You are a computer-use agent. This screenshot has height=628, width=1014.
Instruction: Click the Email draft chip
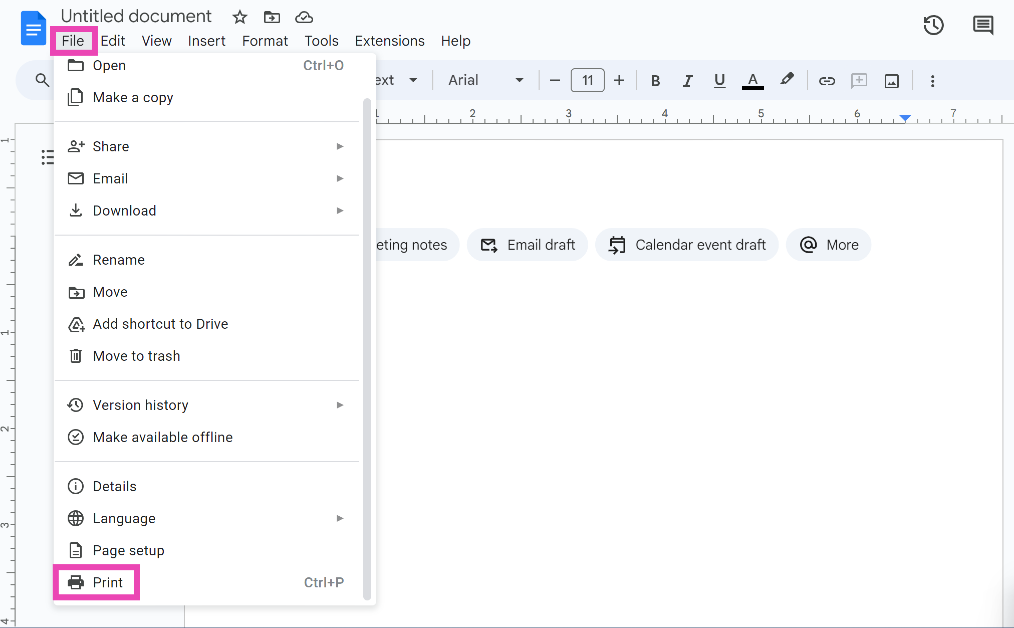pos(528,245)
